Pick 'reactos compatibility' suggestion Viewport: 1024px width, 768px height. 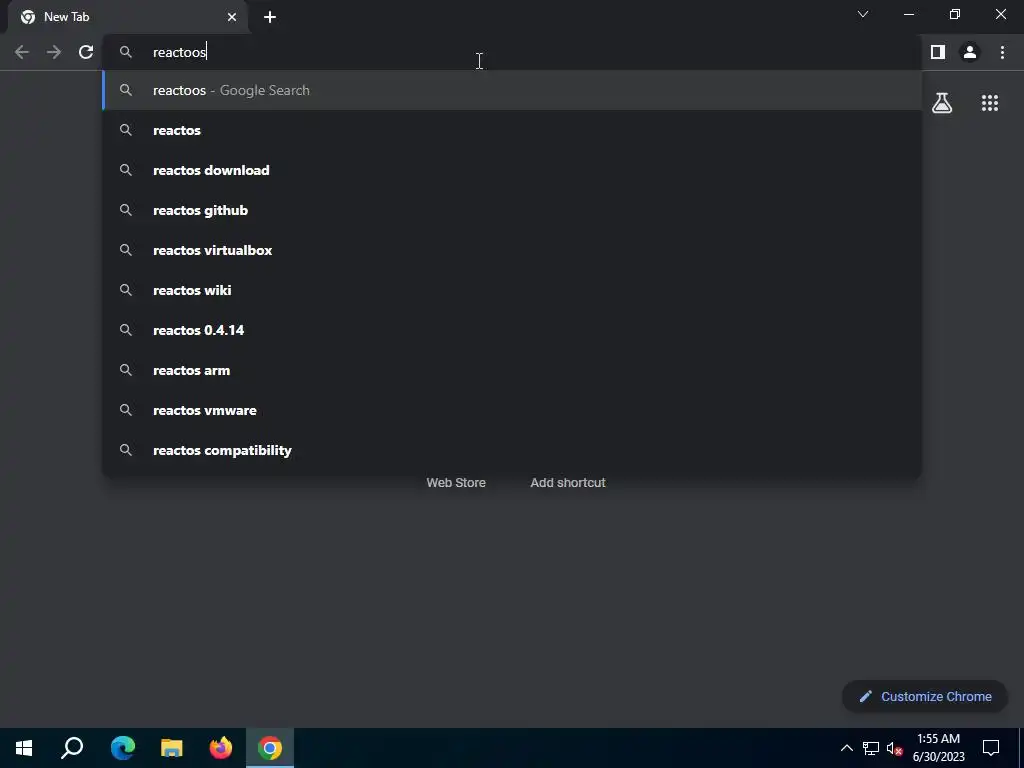pos(512,450)
